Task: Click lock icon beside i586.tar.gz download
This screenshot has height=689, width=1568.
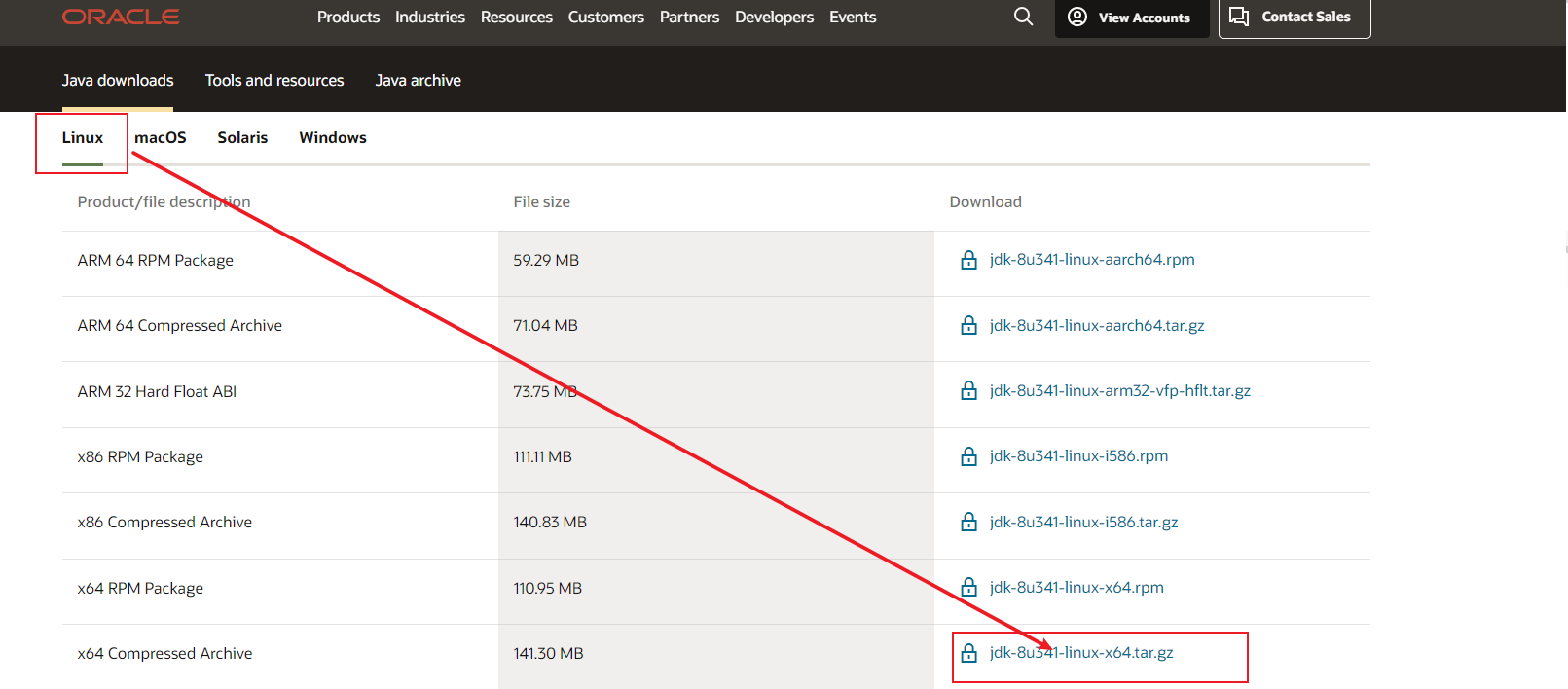Action: pos(968,522)
